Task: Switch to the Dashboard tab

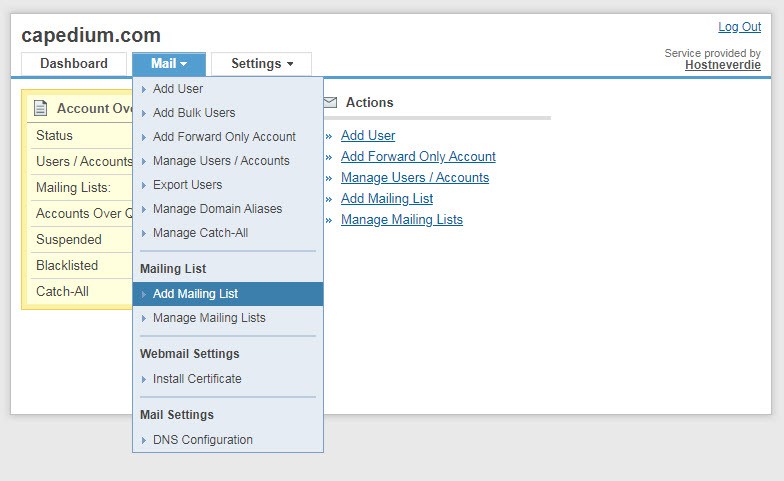Action: tap(74, 64)
